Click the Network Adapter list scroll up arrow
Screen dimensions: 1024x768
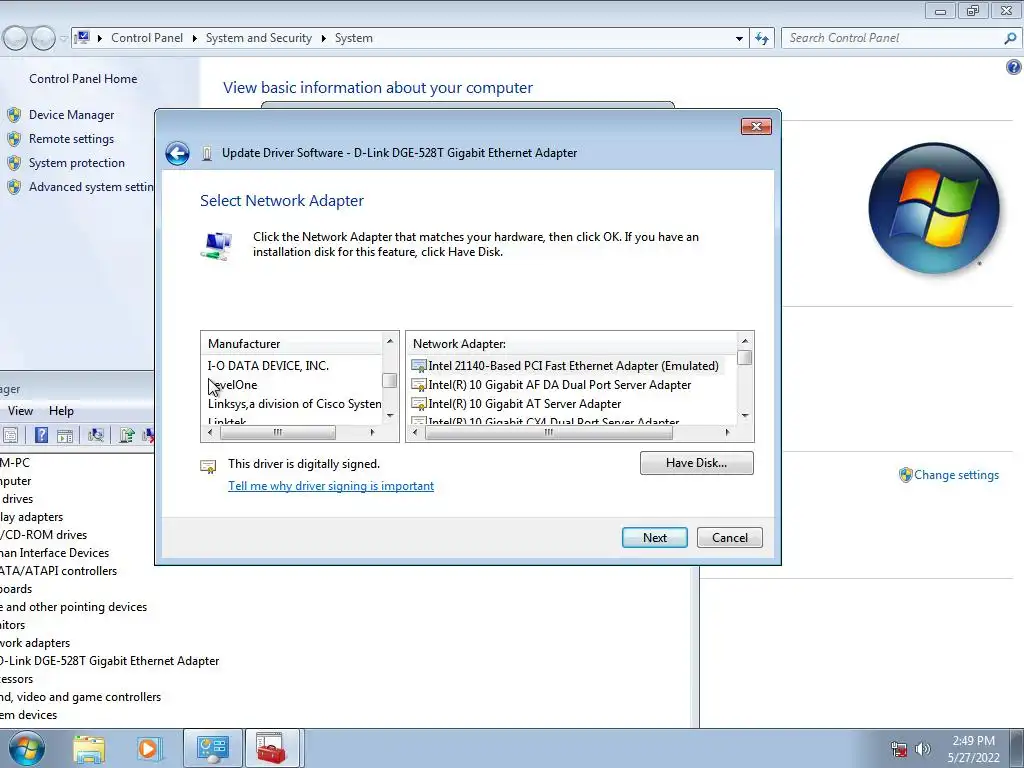click(x=744, y=342)
